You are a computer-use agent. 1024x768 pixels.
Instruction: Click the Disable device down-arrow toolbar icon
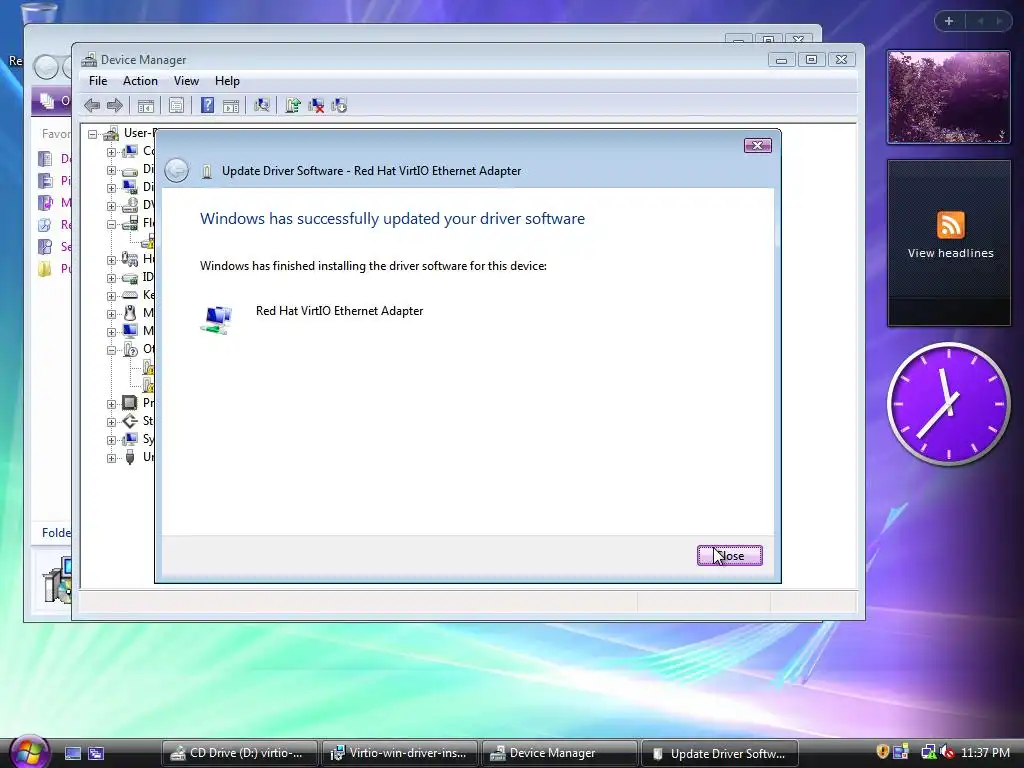coord(339,105)
